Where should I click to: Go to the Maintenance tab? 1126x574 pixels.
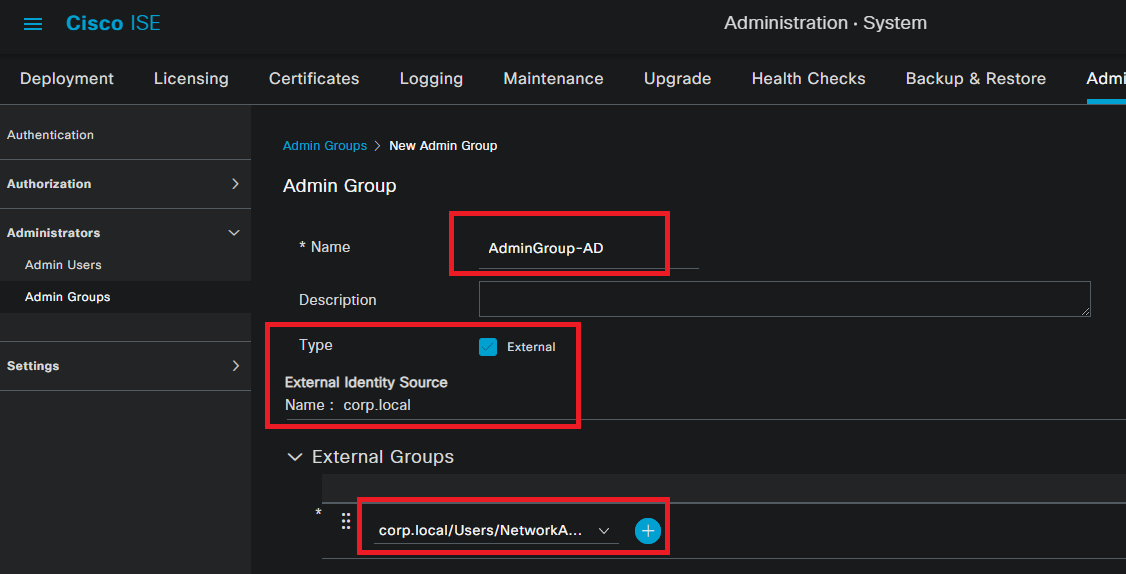tap(553, 78)
